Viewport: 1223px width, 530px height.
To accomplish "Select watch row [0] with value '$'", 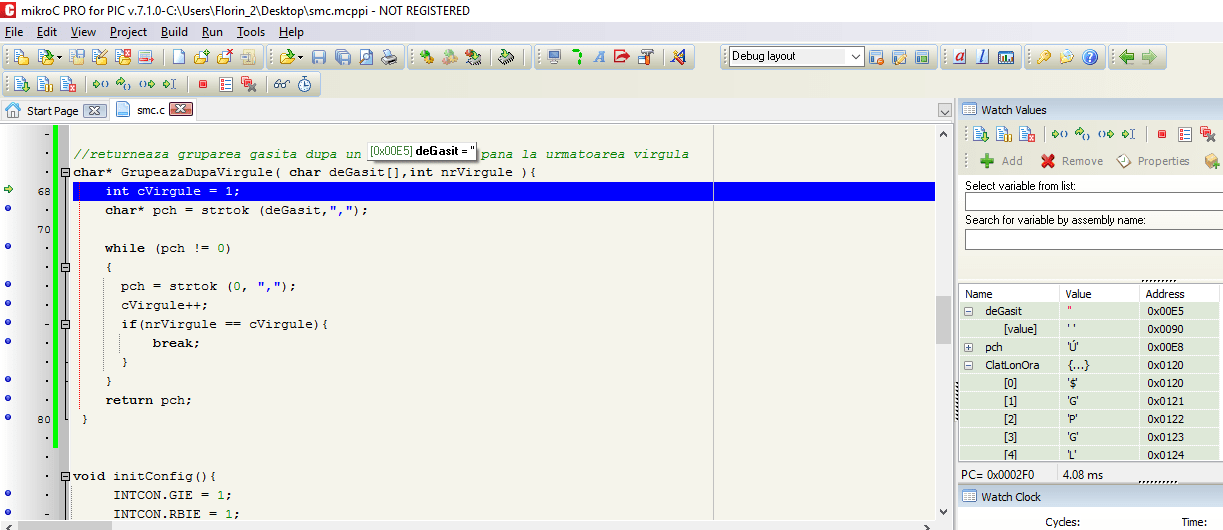I will tap(1090, 383).
